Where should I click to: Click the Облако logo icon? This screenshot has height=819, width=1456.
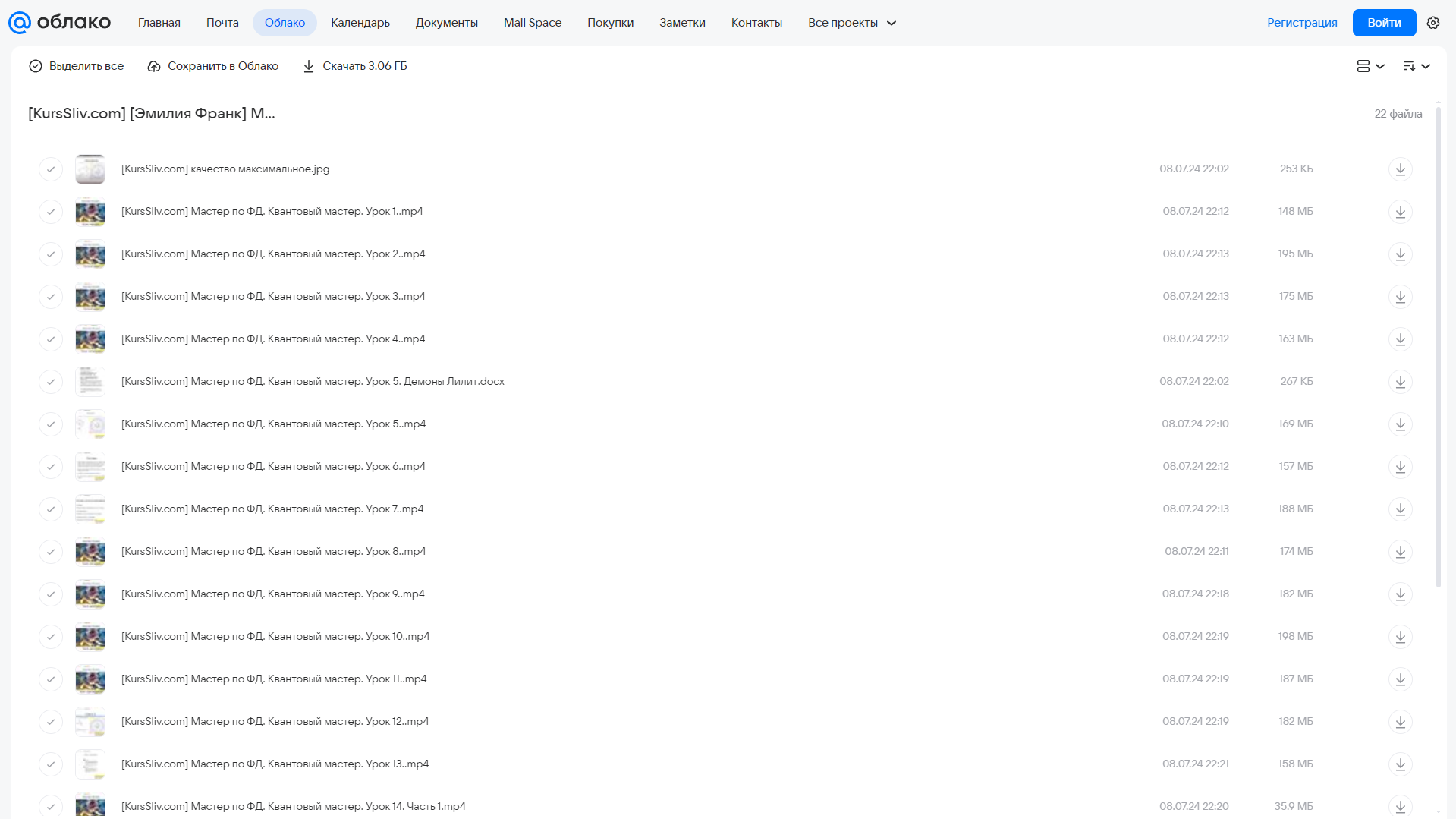20,23
